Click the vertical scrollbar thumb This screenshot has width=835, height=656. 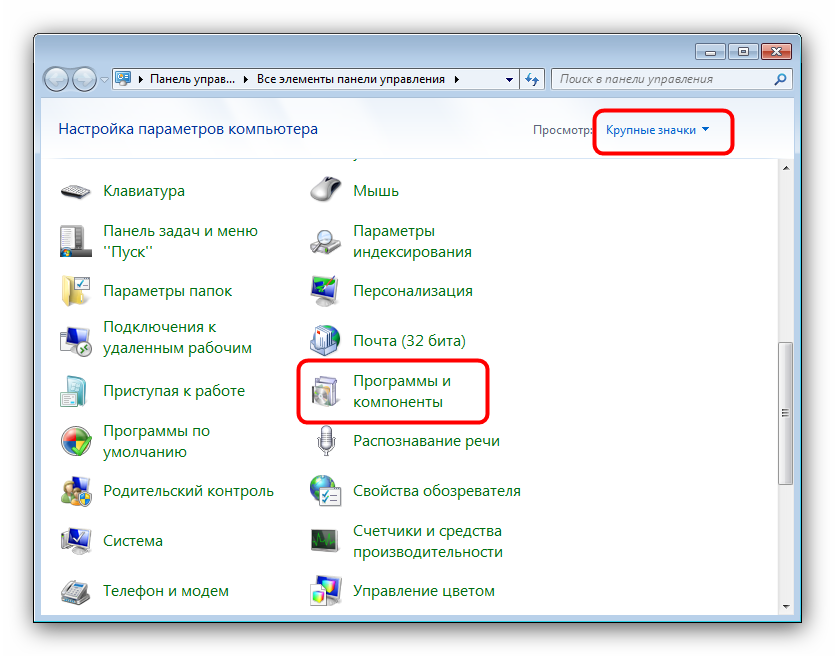click(785, 413)
